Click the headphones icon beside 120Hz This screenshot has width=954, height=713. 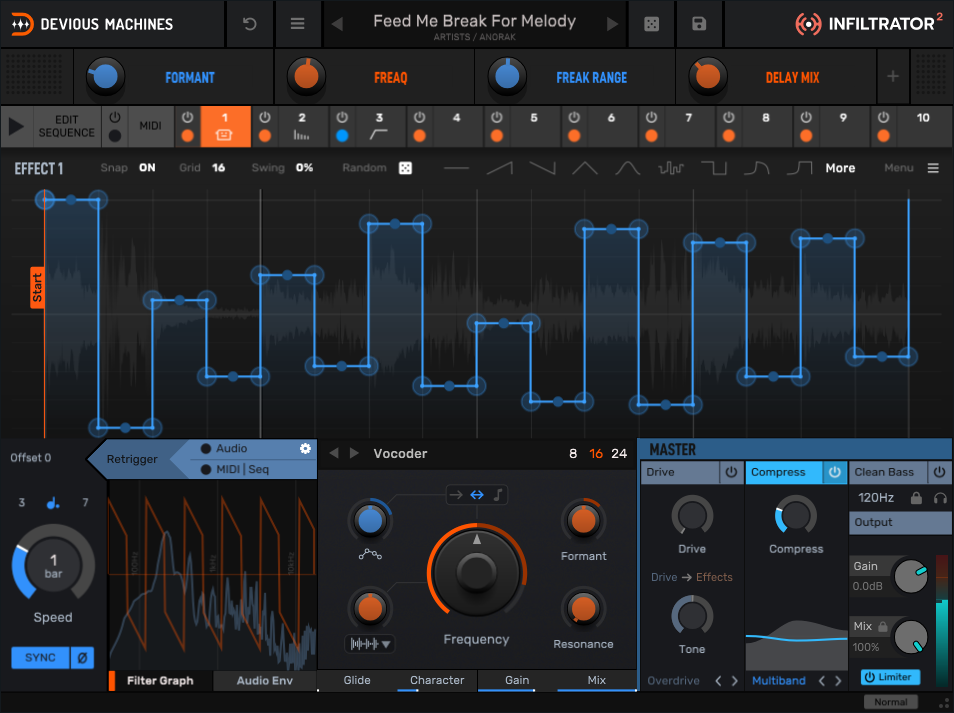pyautogui.click(x=940, y=497)
